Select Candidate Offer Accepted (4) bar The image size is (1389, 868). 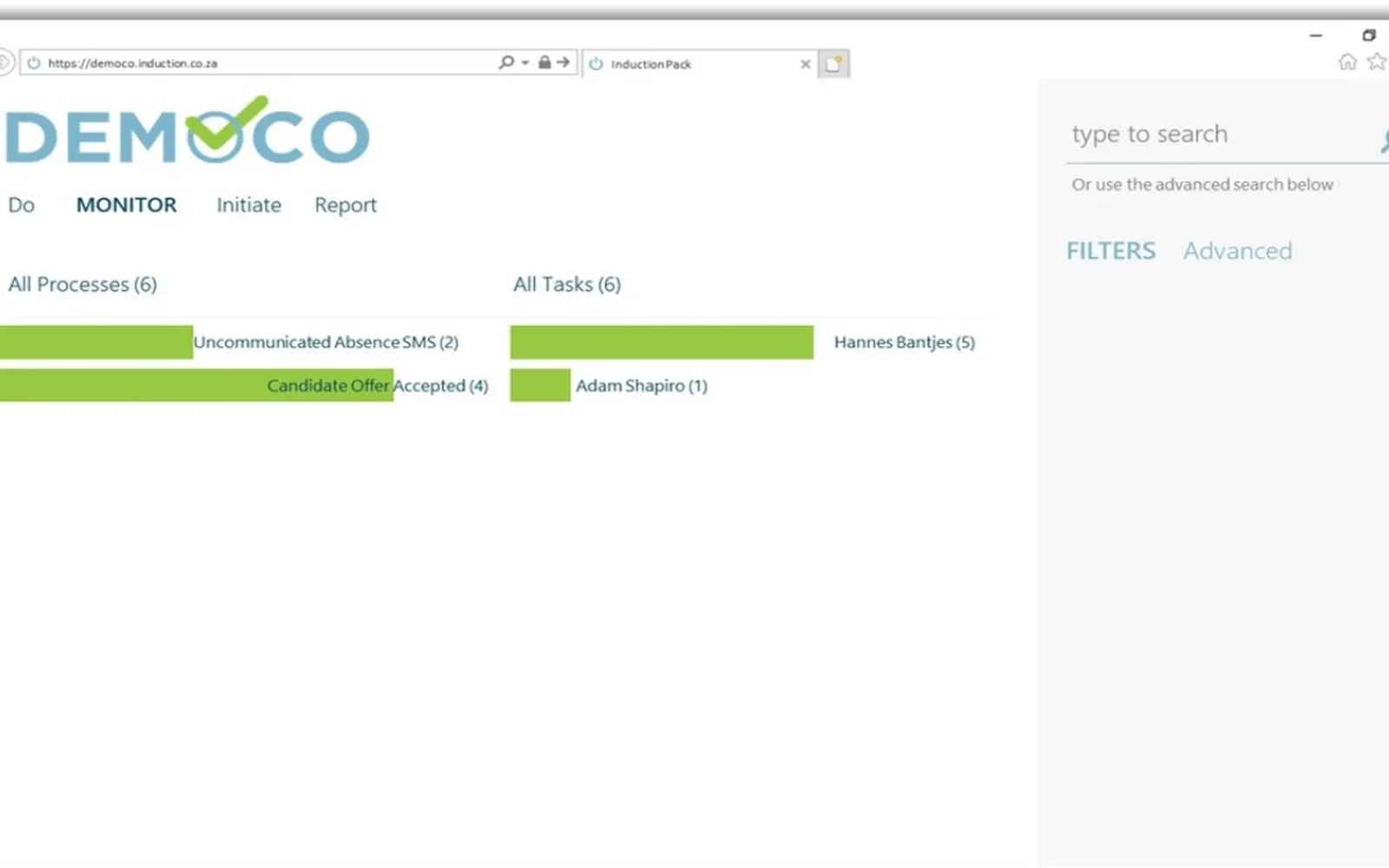196,385
